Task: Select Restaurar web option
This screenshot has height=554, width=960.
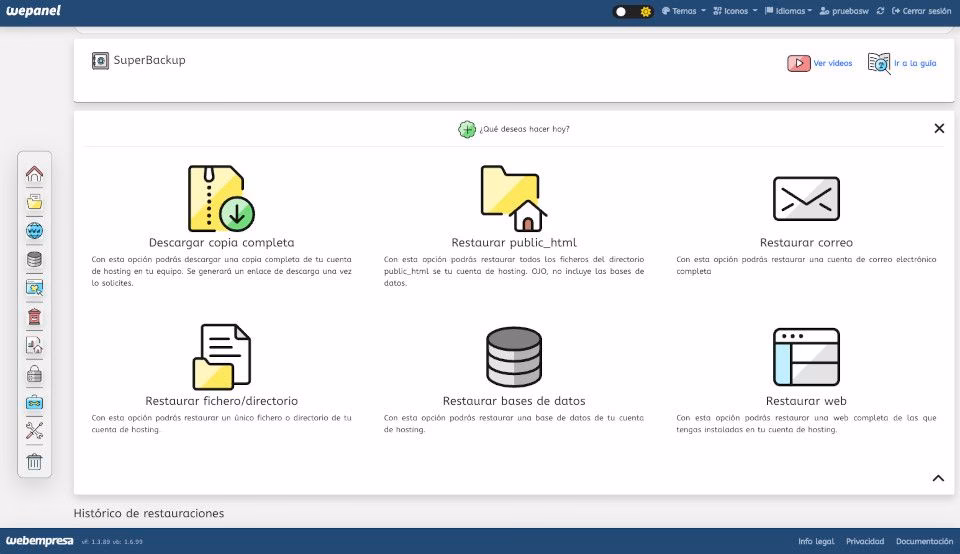Action: click(x=806, y=401)
